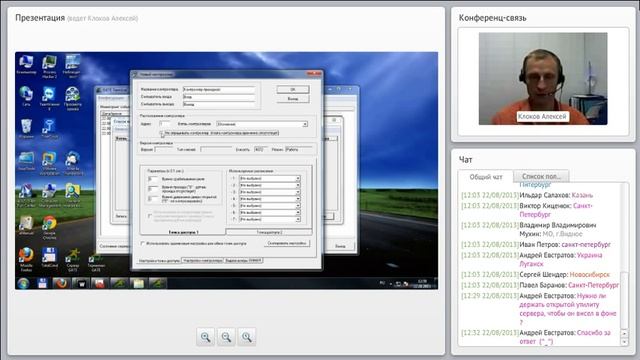640x360 pixels.
Task: Click the 'Адрес' address input field
Action: click(x=165, y=124)
